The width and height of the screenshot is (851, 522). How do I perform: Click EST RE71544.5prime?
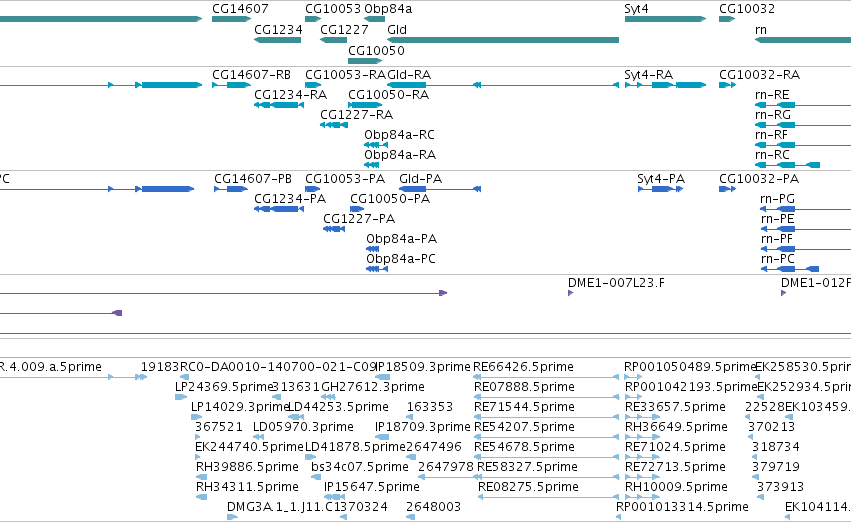(x=524, y=408)
